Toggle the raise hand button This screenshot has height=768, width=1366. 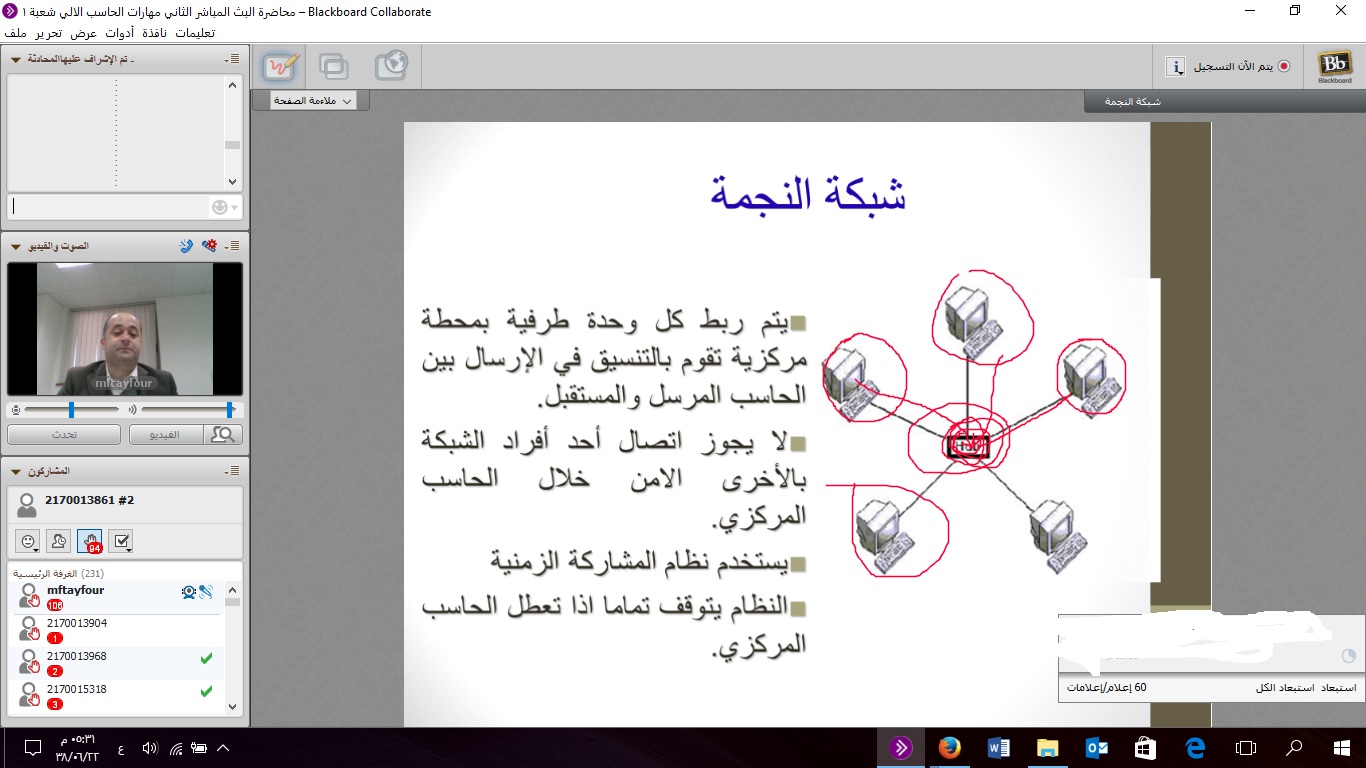point(90,542)
